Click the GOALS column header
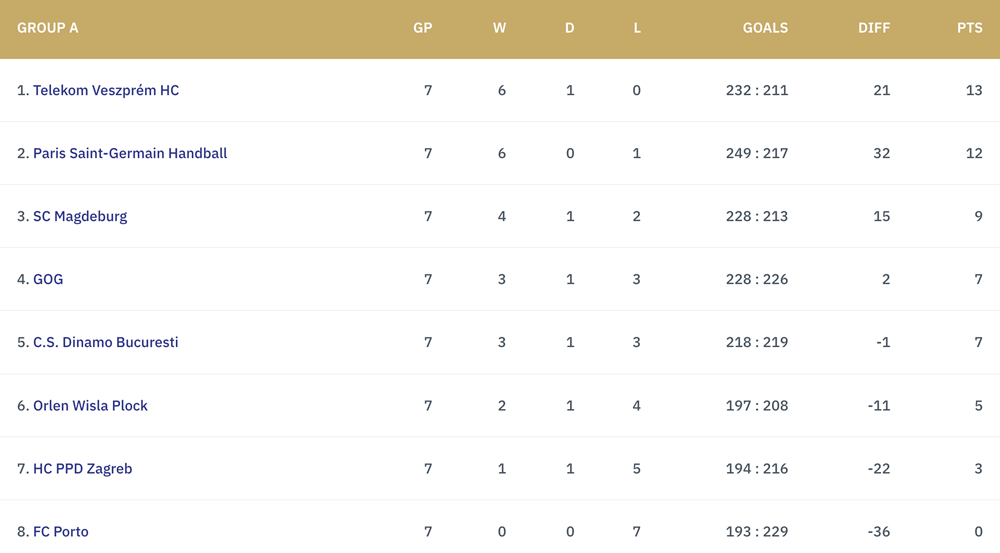The image size is (1000, 553). pos(765,28)
